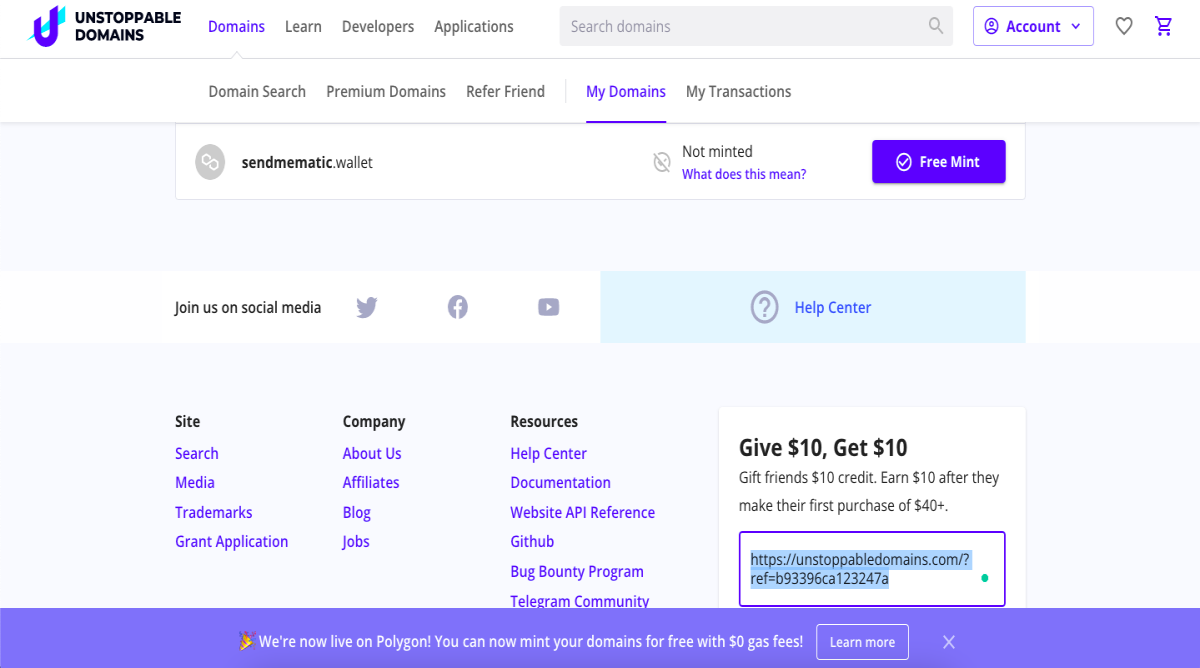Click the referral link text box

click(x=872, y=569)
